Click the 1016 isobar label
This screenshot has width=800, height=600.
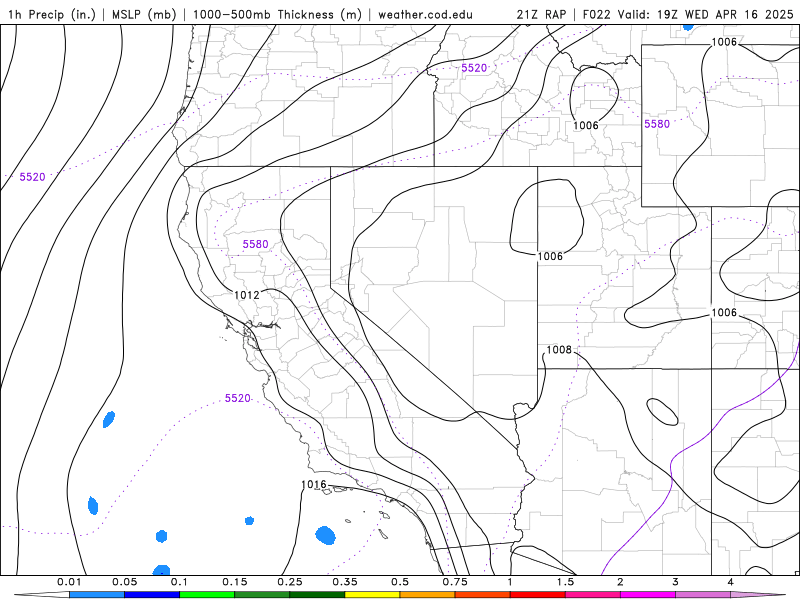314,484
